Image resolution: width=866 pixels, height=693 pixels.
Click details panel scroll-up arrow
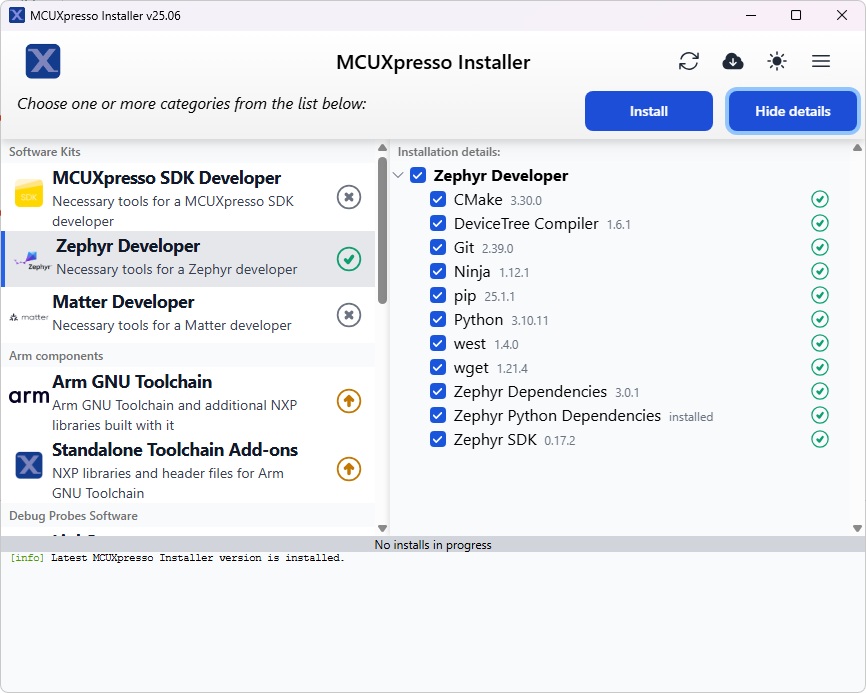coord(857,147)
